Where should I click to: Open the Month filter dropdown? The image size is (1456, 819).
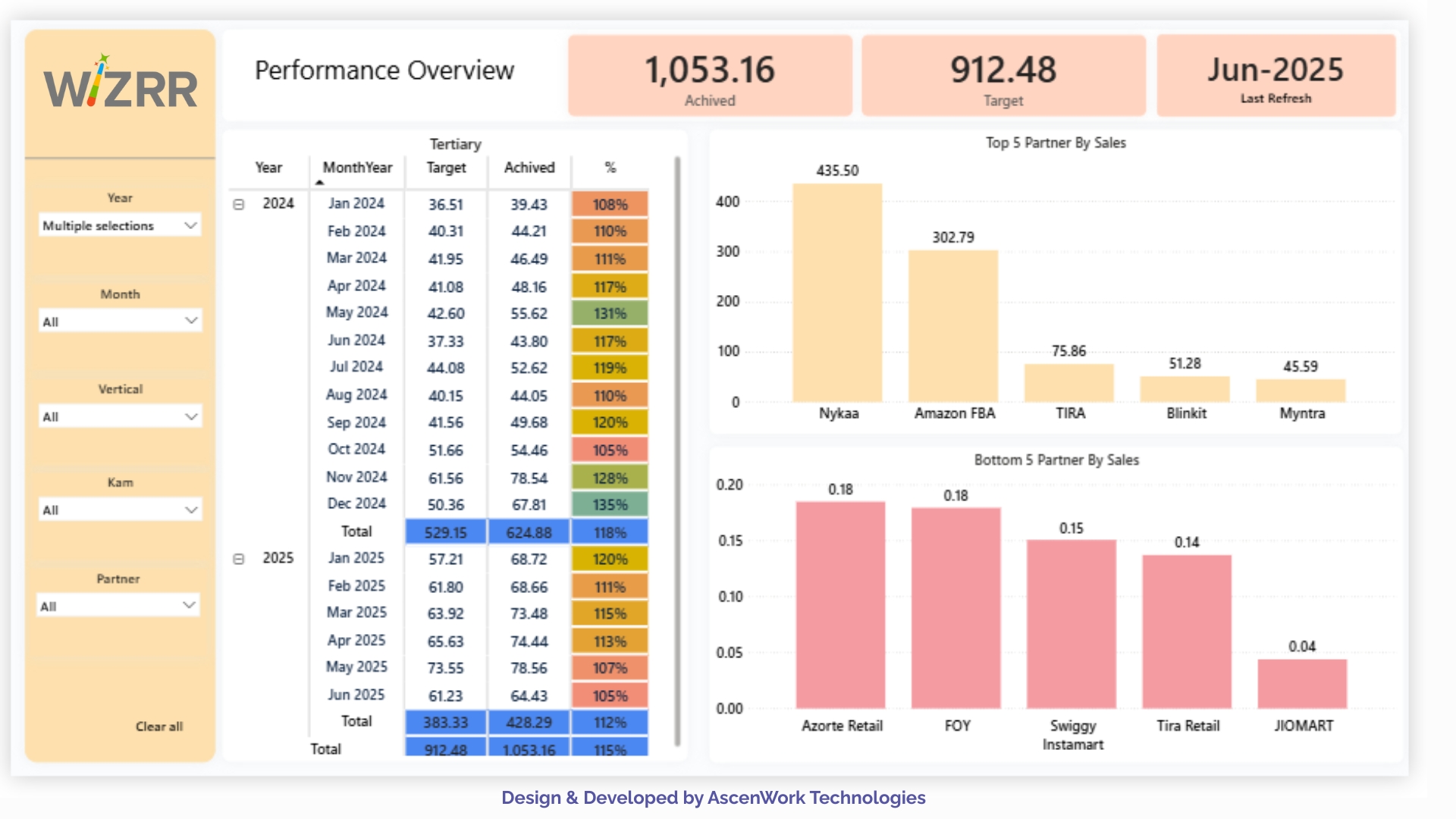point(120,322)
